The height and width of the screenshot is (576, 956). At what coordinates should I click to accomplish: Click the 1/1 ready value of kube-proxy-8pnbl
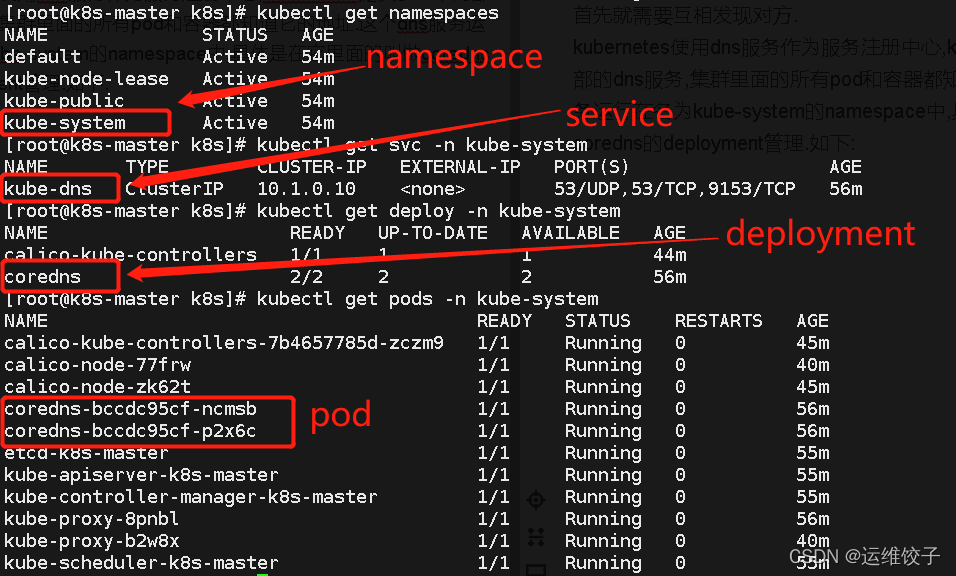click(493, 519)
